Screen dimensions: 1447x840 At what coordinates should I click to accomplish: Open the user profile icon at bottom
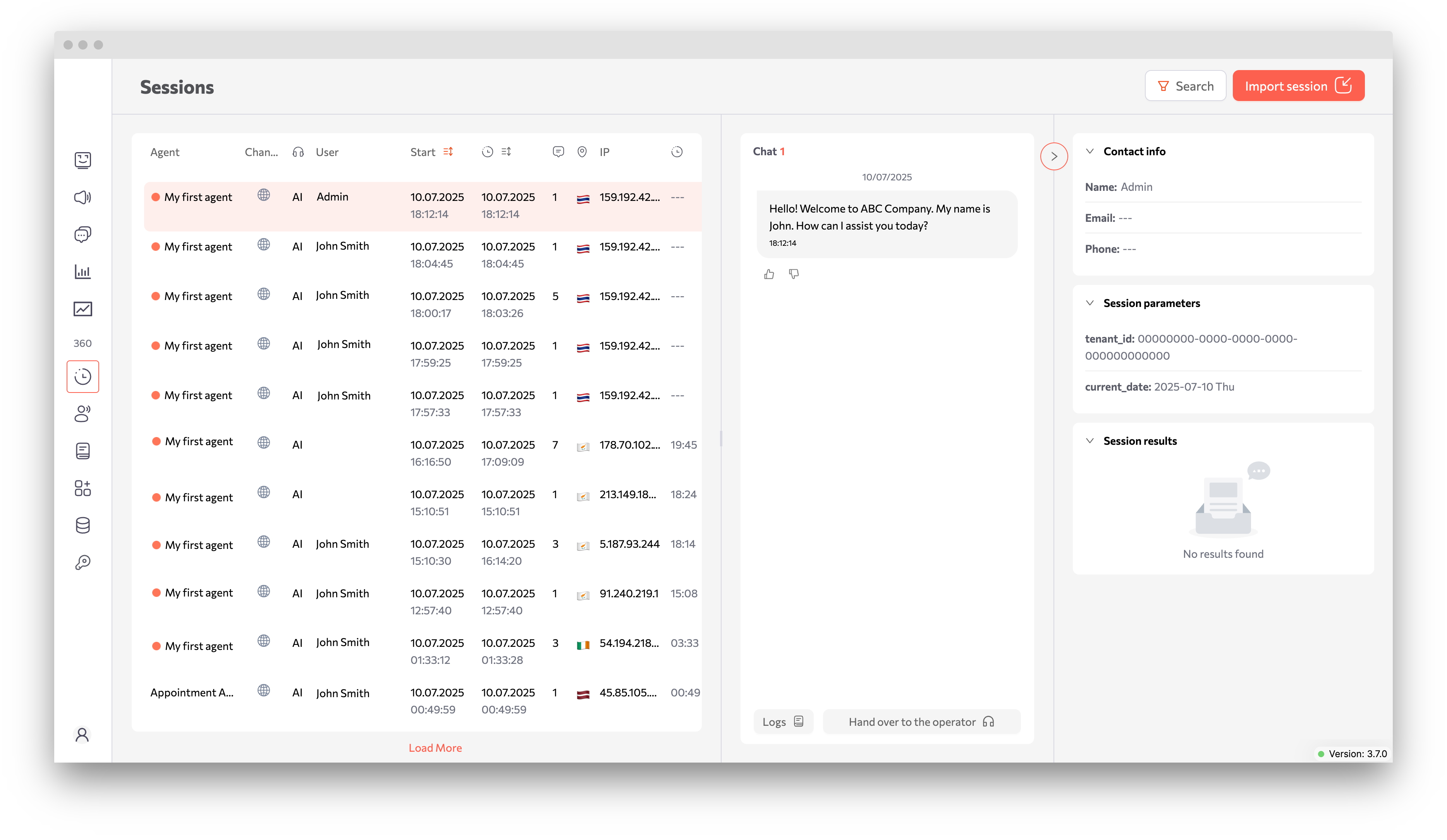[x=82, y=734]
